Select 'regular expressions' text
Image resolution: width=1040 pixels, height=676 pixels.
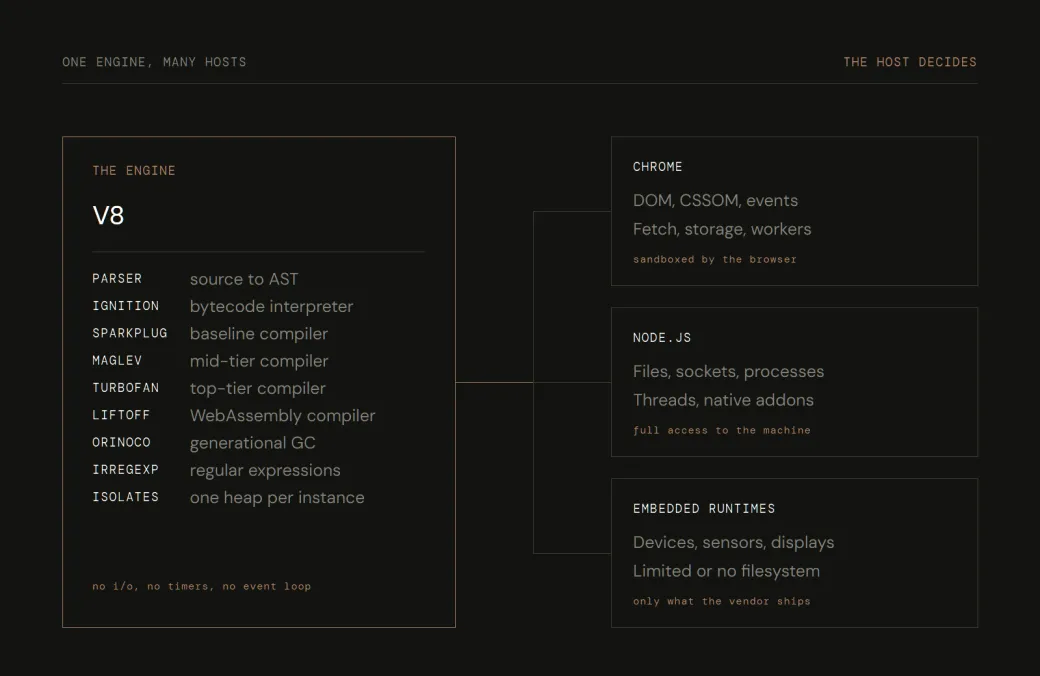[265, 470]
